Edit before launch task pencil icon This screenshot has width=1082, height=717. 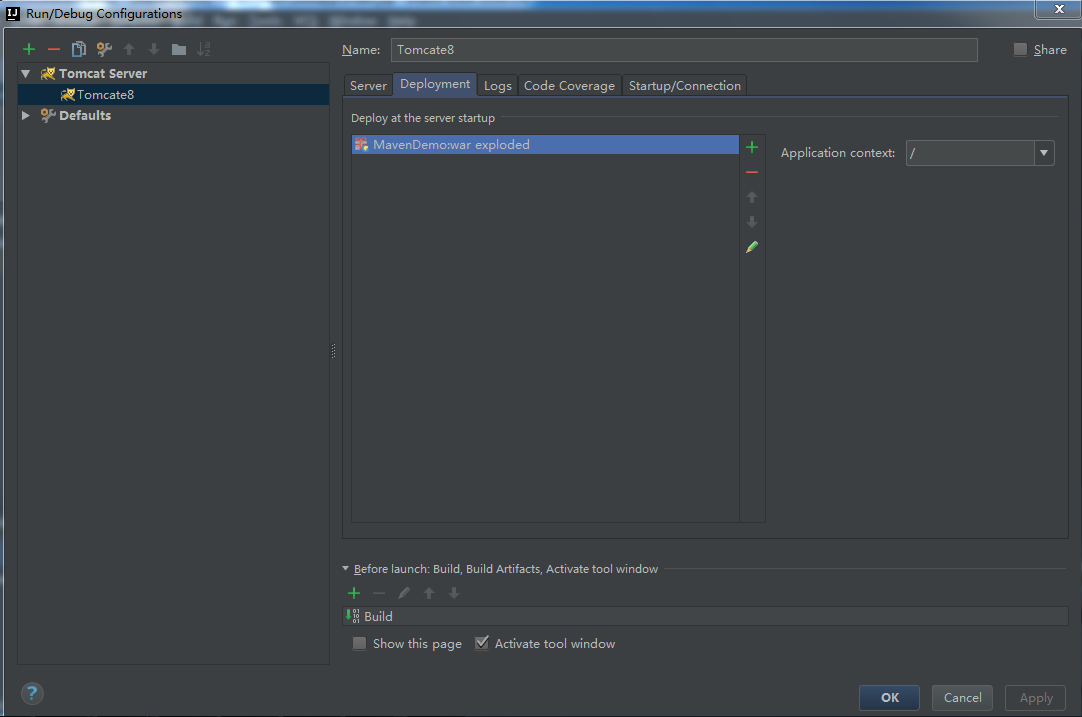pyautogui.click(x=404, y=593)
